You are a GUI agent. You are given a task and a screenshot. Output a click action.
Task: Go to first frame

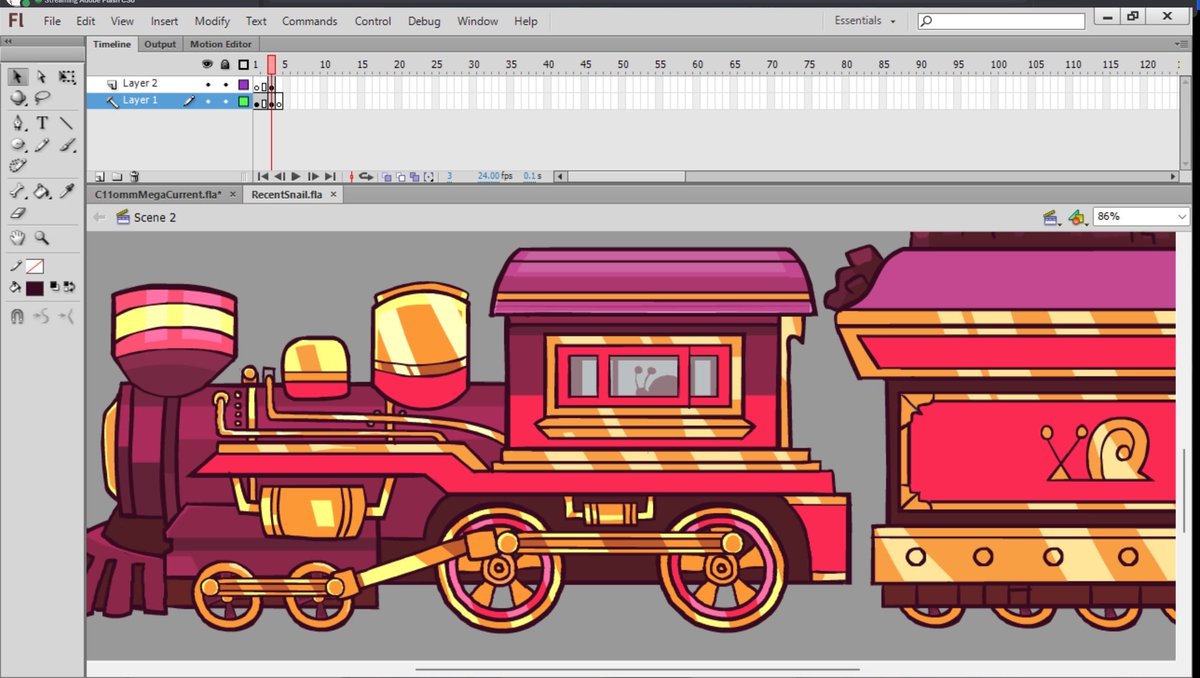pos(264,176)
